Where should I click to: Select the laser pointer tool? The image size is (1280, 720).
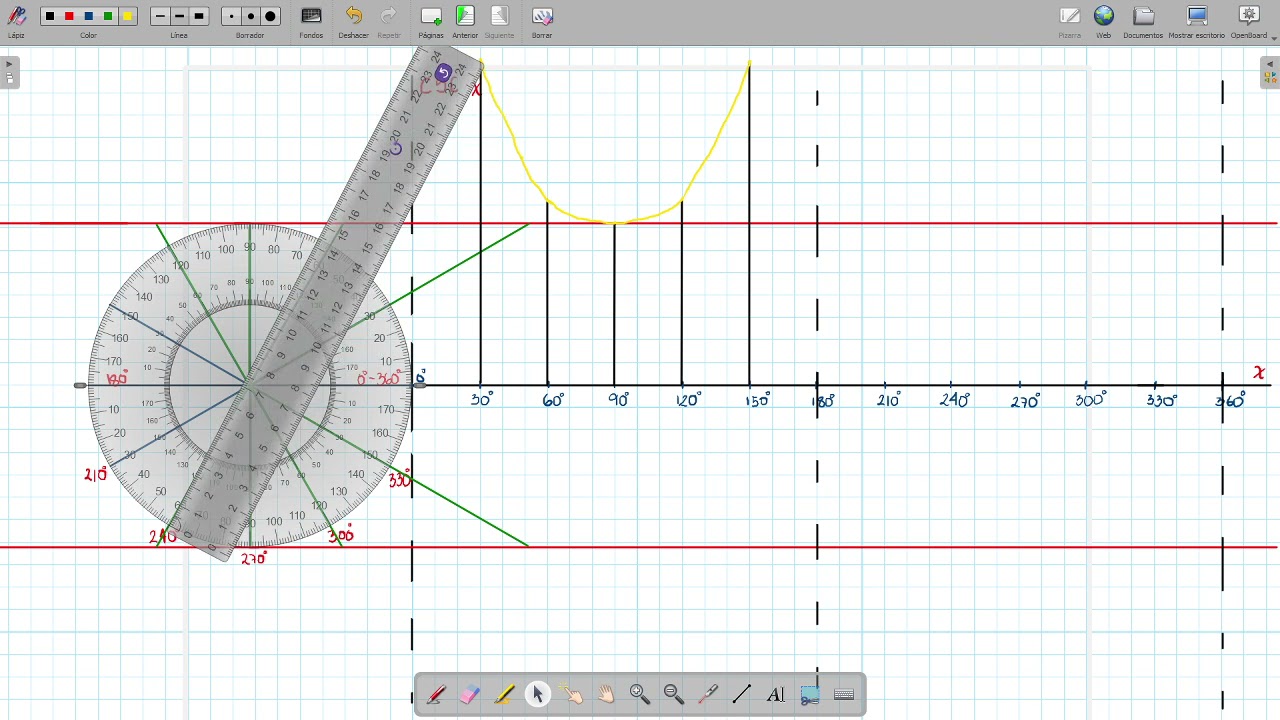pos(708,695)
